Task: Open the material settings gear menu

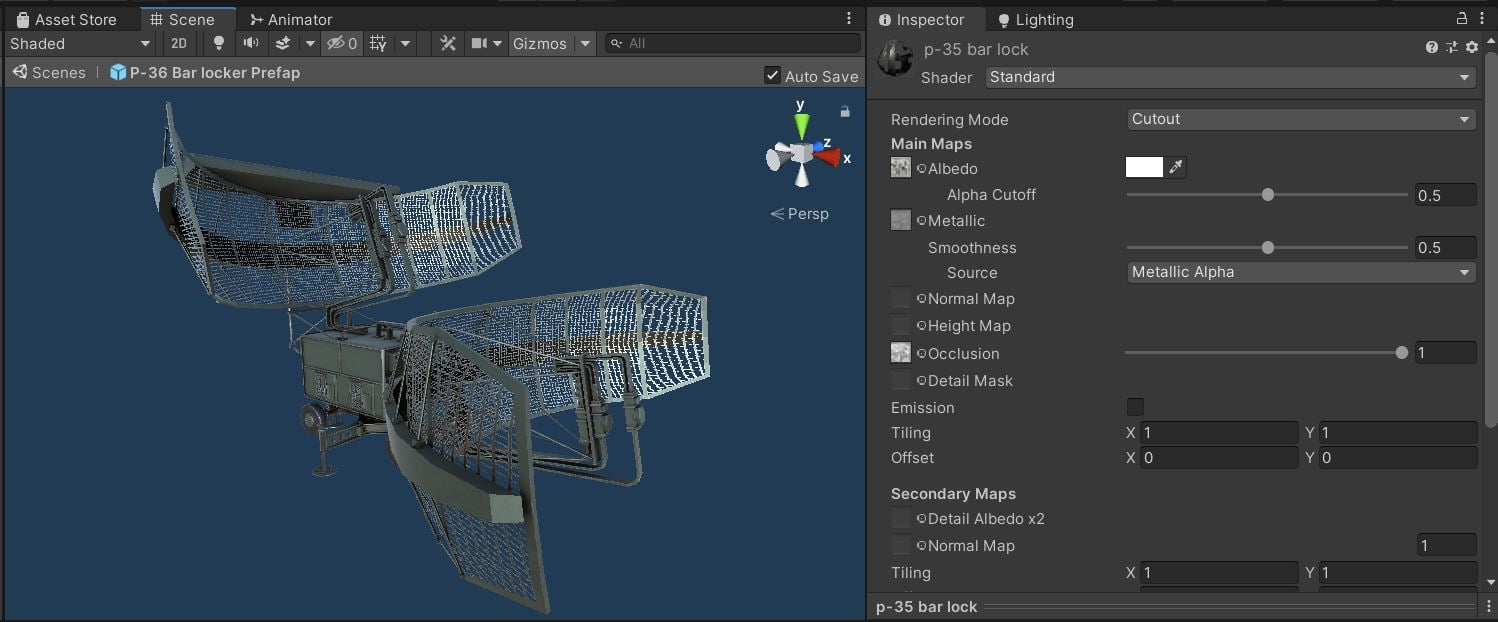Action: pos(1471,47)
